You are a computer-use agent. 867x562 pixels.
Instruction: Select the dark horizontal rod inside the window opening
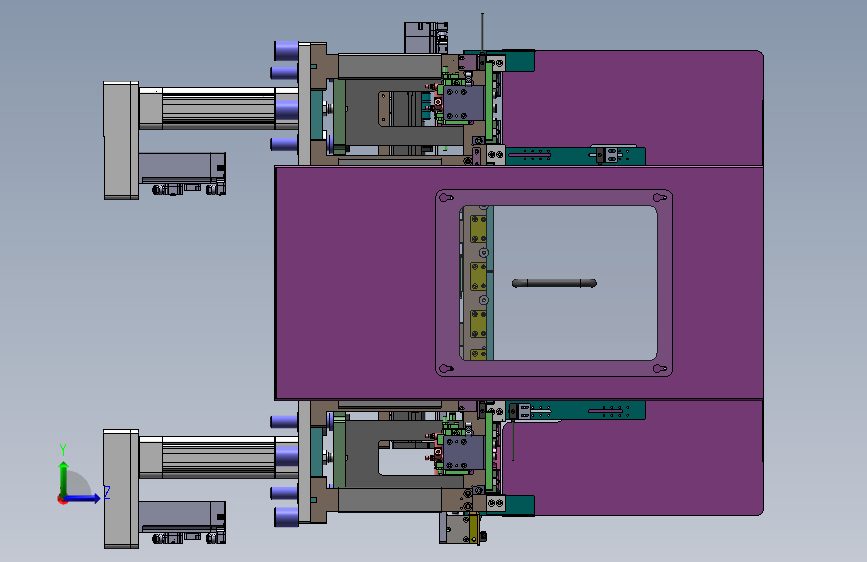click(x=554, y=283)
